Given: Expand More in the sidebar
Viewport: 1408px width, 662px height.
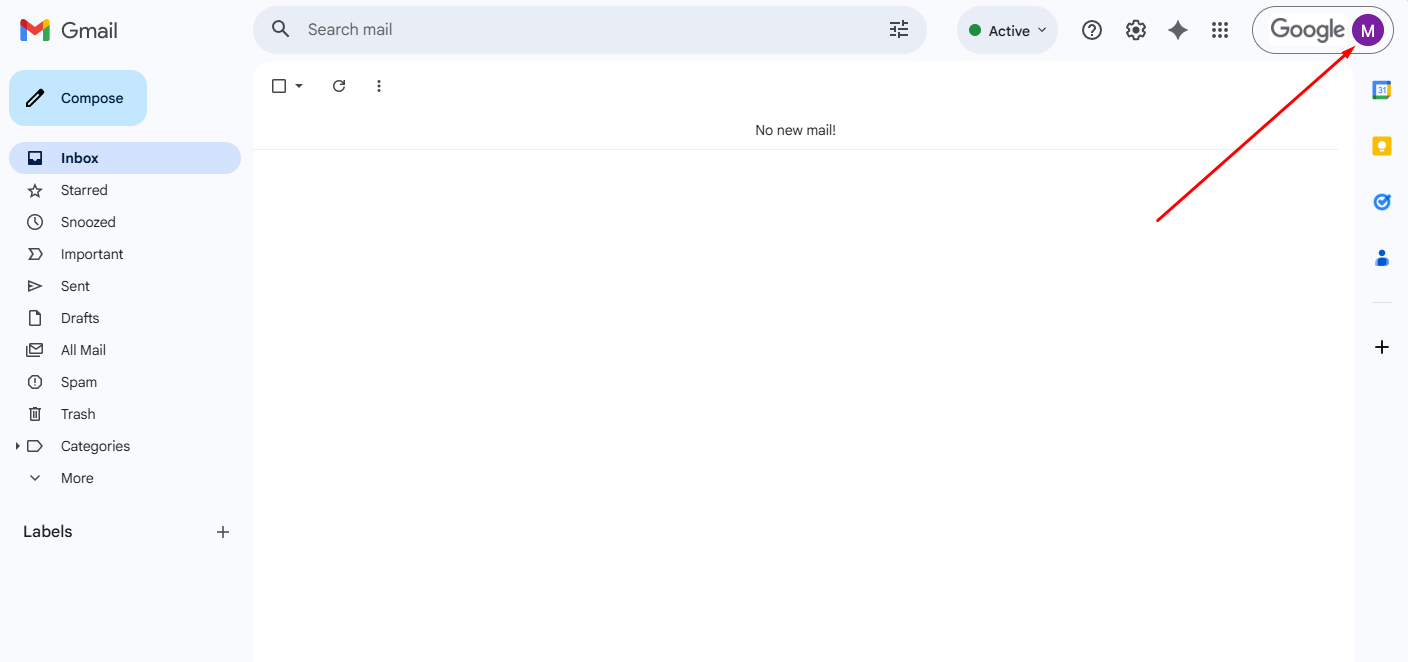Looking at the screenshot, I should pyautogui.click(x=76, y=478).
